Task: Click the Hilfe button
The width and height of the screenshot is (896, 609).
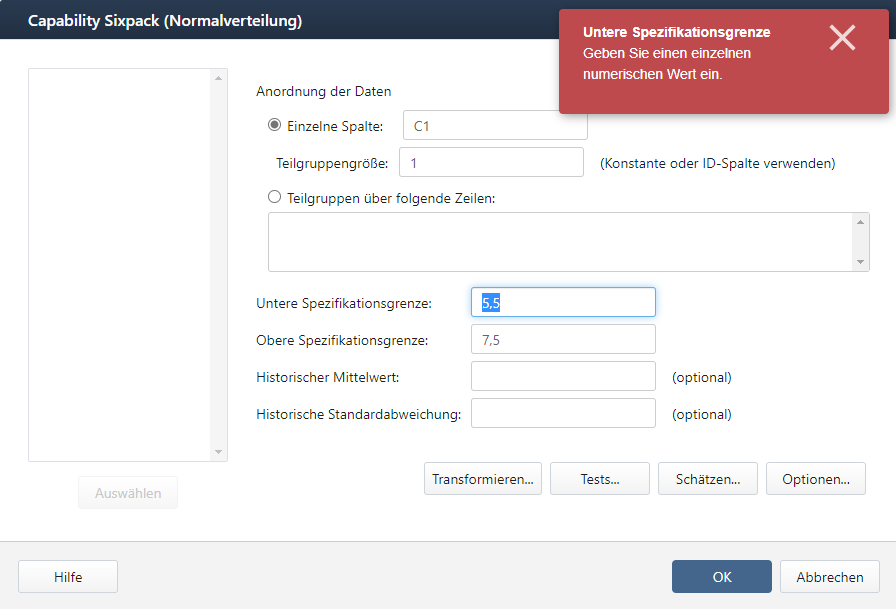Action: (68, 576)
